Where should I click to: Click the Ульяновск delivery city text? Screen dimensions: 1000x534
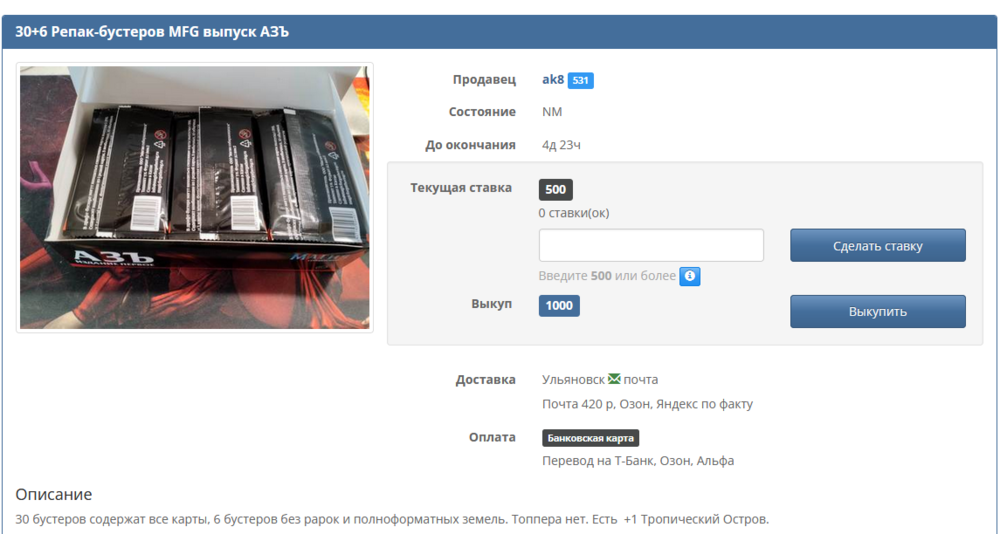tap(573, 380)
